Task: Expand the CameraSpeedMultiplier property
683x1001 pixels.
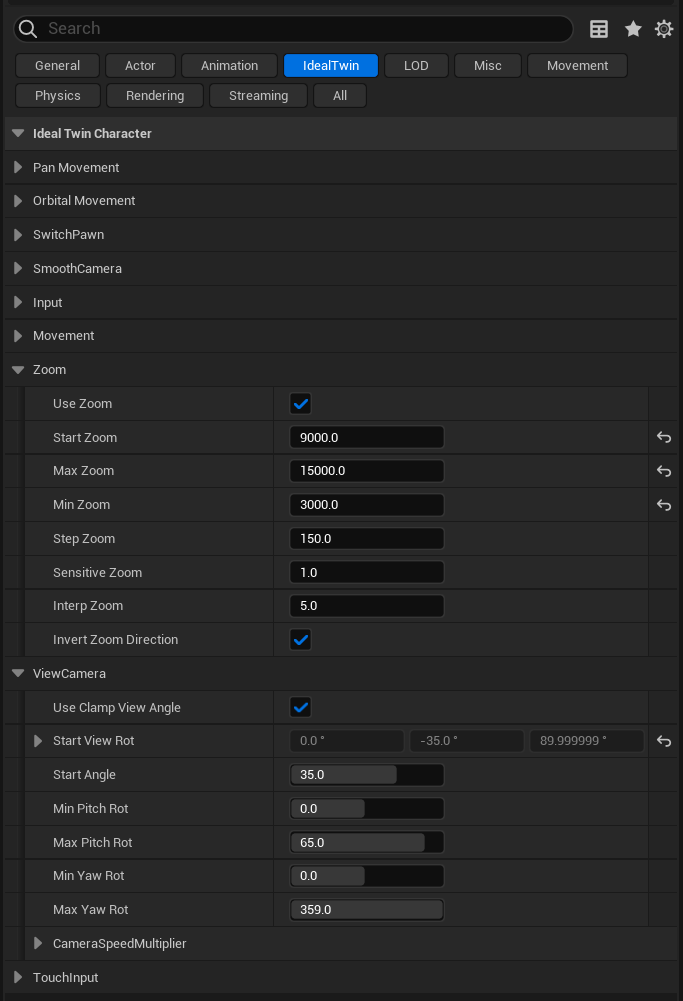Action: tap(38, 943)
